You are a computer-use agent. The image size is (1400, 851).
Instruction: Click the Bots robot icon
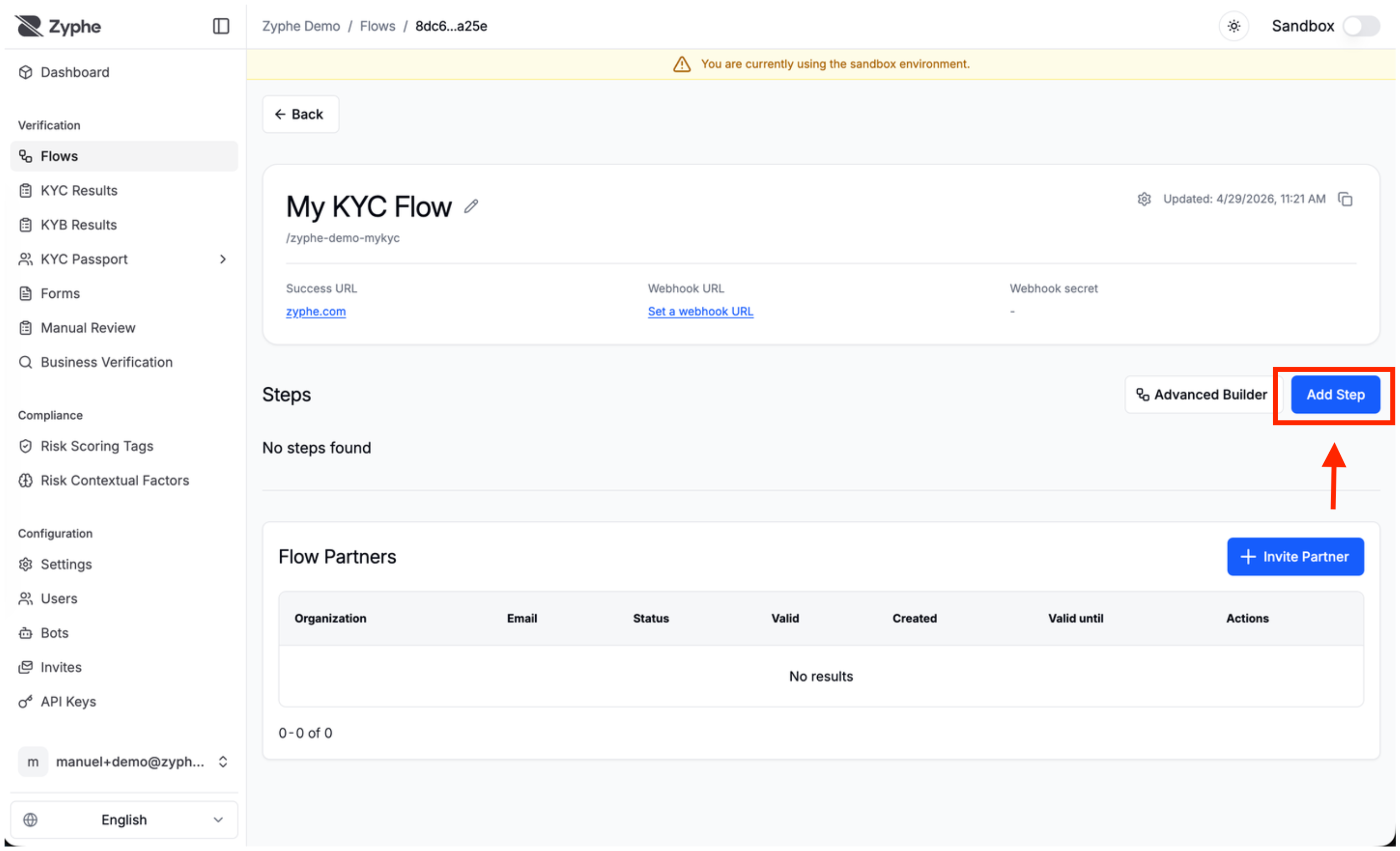click(26, 633)
